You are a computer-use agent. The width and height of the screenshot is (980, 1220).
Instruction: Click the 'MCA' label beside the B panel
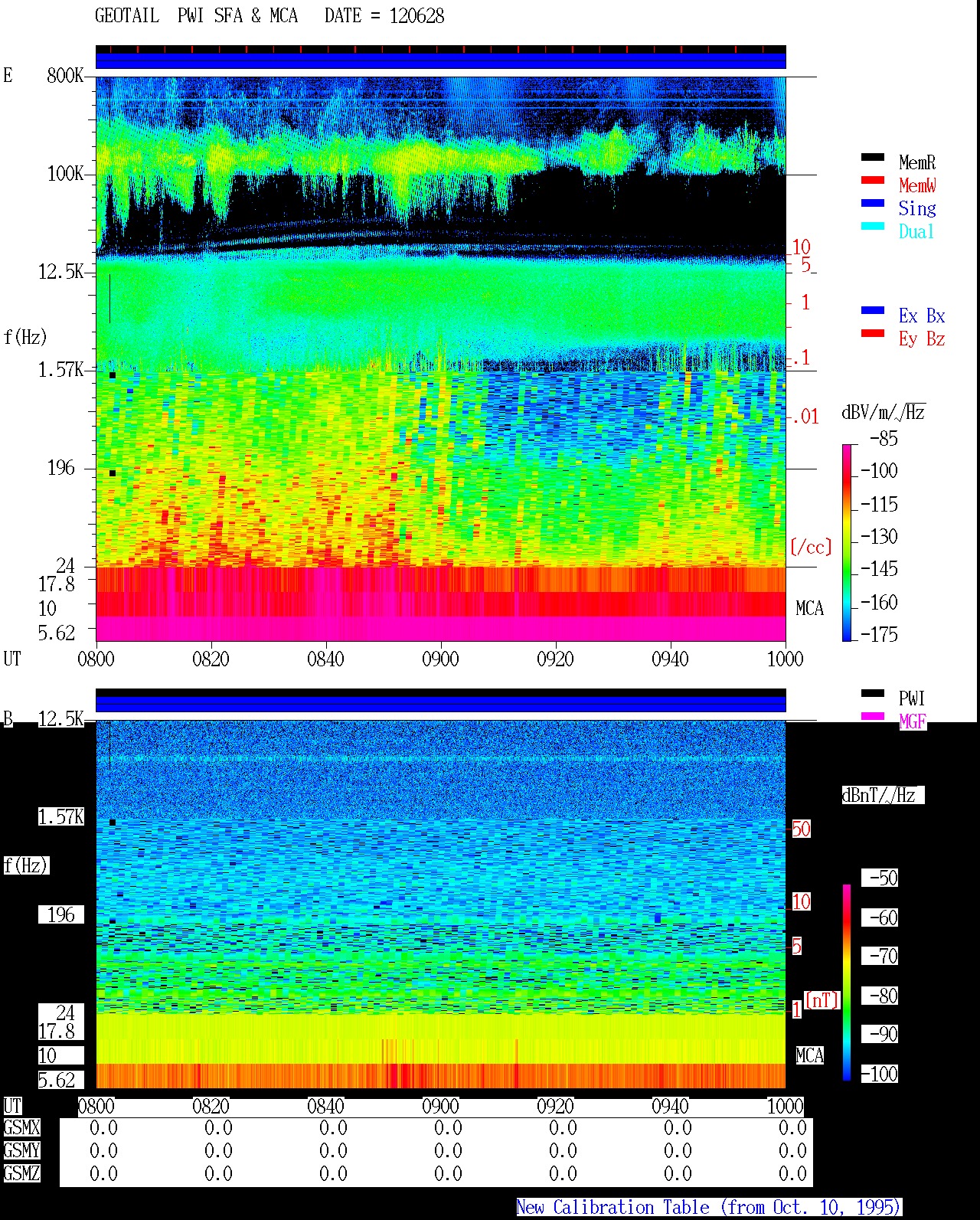809,1056
